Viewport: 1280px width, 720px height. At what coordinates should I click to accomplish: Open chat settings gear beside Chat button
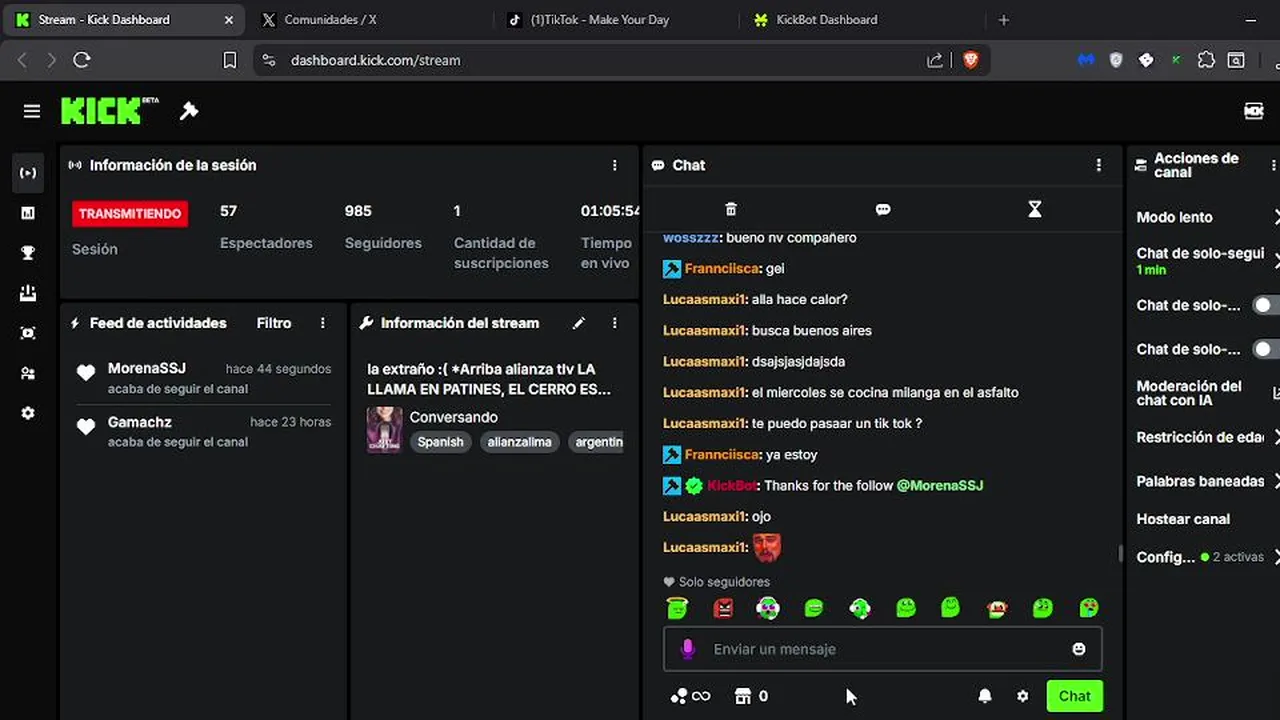1022,696
